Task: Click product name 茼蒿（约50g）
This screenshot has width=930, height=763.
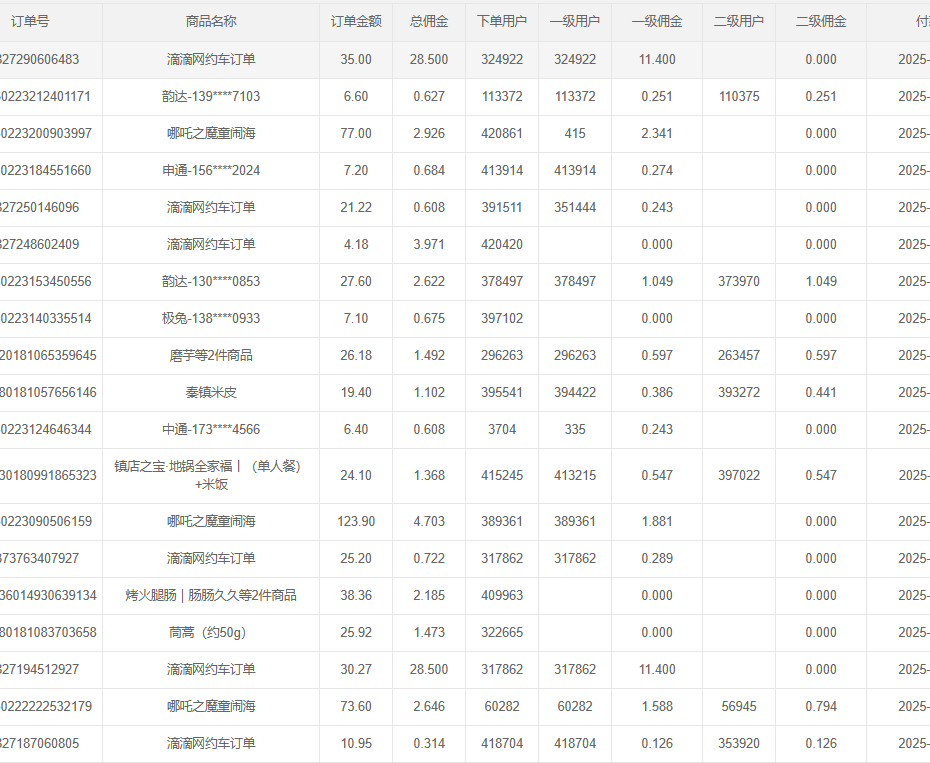Action: click(211, 632)
